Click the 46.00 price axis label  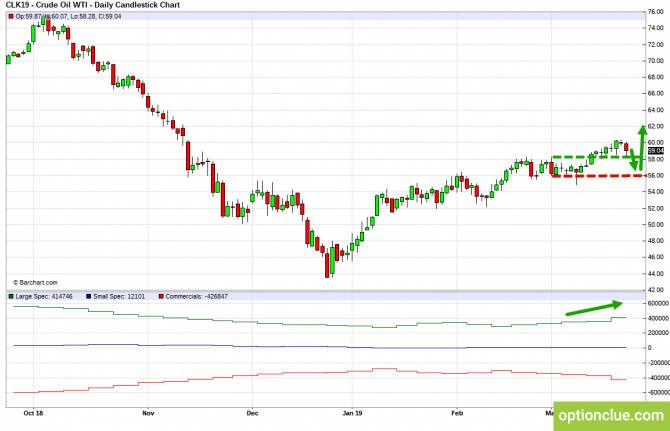coord(655,257)
